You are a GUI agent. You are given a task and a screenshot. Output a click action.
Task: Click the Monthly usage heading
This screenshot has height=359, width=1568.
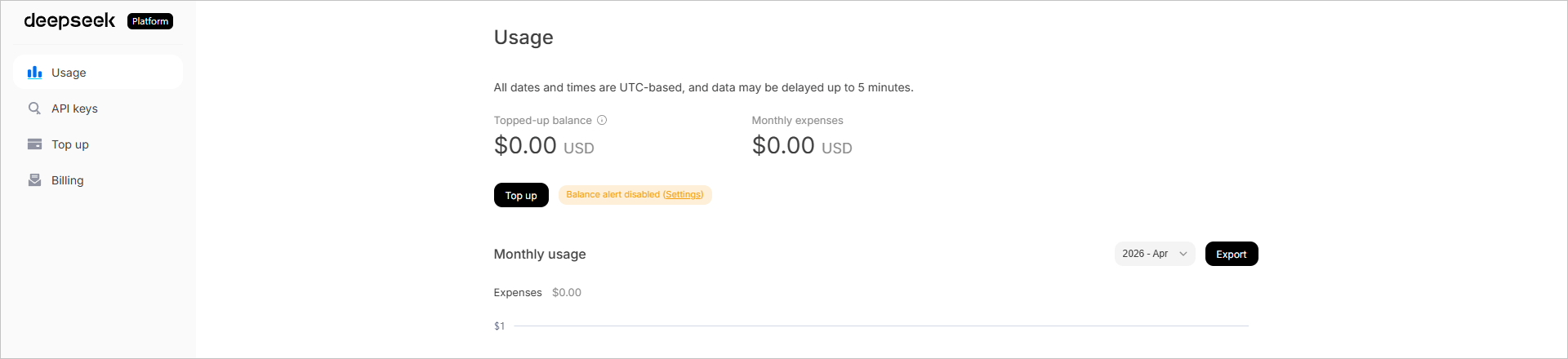tap(539, 254)
